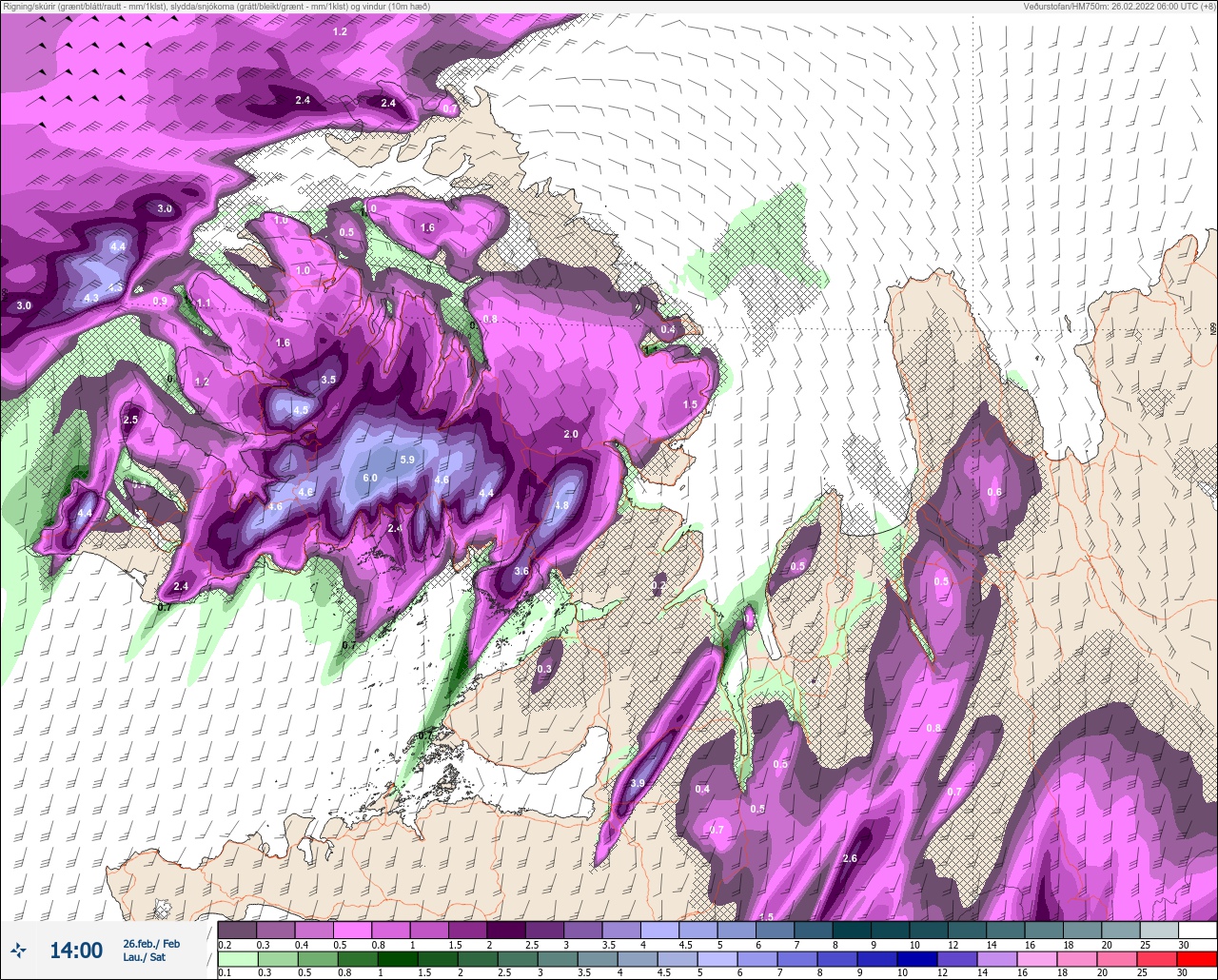Image resolution: width=1218 pixels, height=980 pixels.
Task: Click the 1.1 precipitation value label
Action: (x=204, y=303)
